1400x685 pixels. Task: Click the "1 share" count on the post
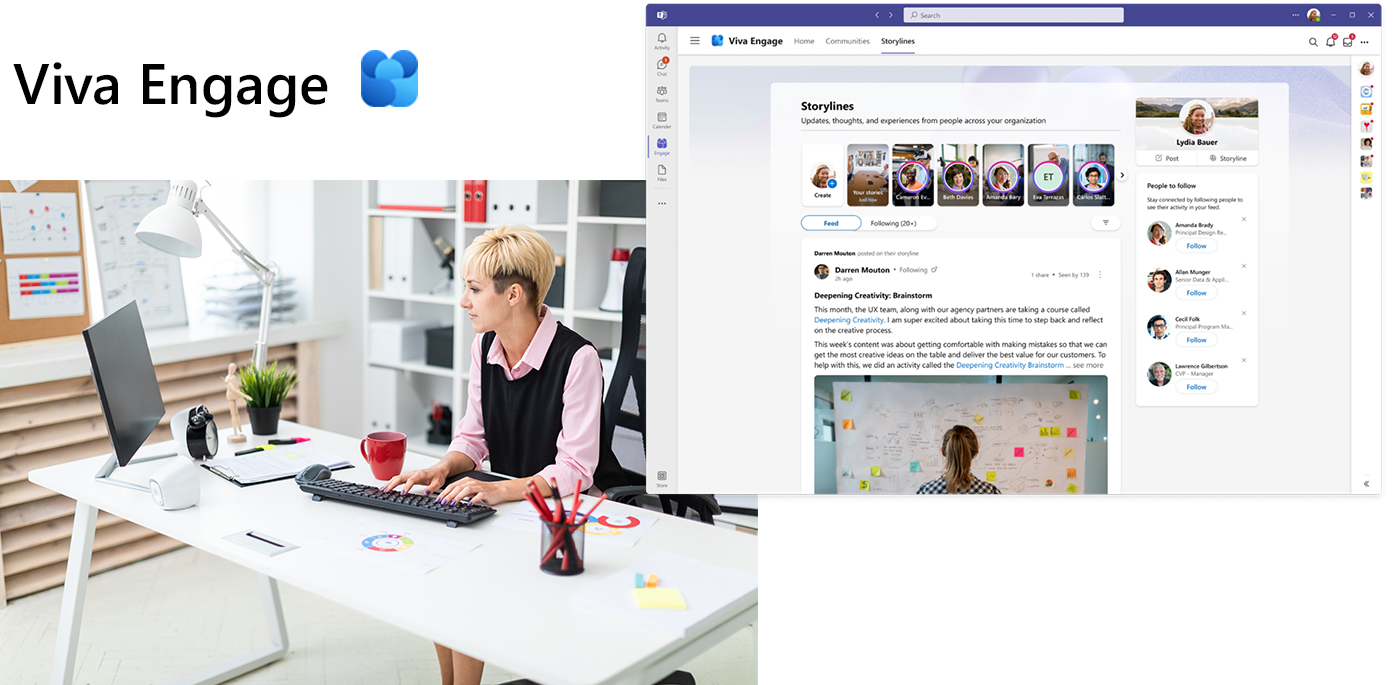point(1042,274)
